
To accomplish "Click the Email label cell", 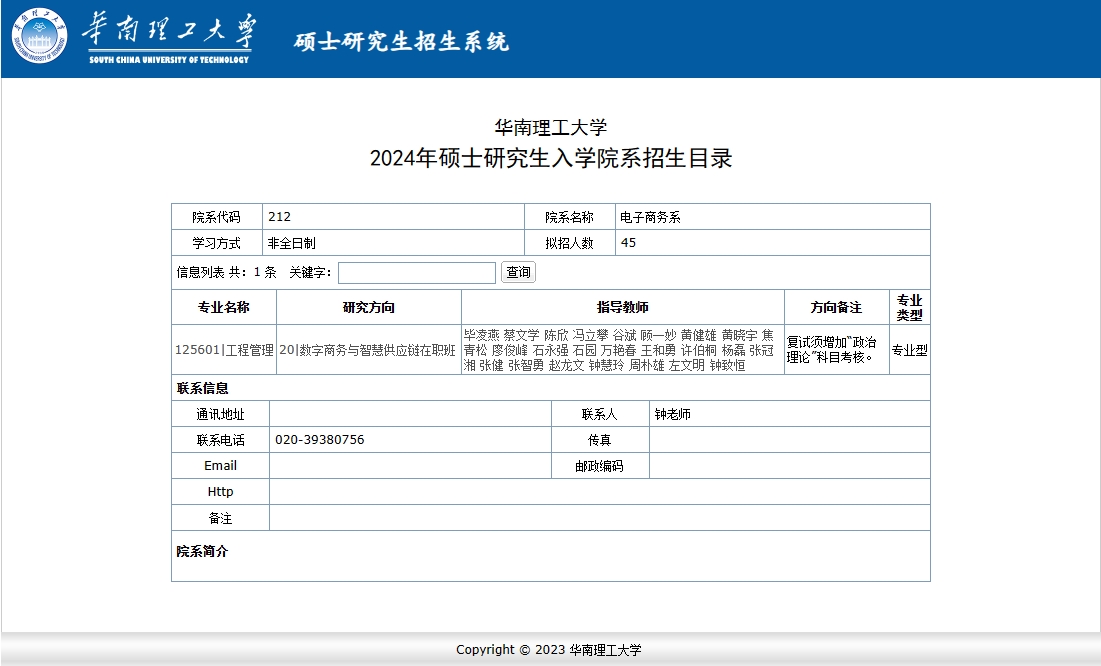I will 220,466.
